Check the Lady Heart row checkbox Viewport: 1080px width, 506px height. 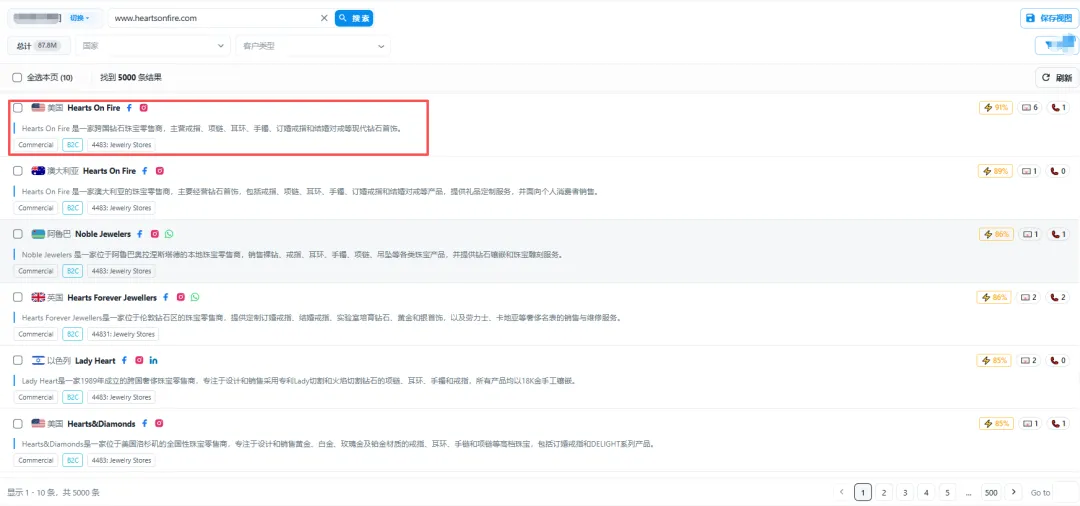pos(18,361)
